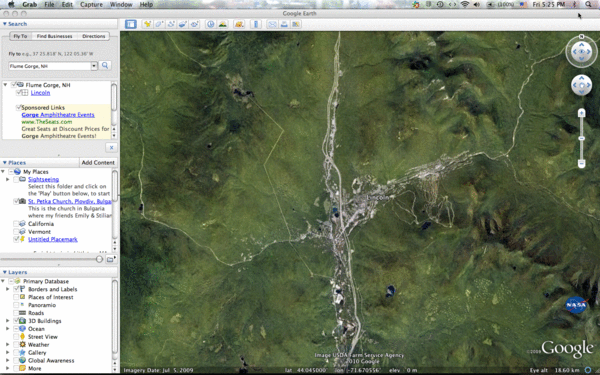
Task: Select the Add Path tool
Action: (x=171, y=24)
